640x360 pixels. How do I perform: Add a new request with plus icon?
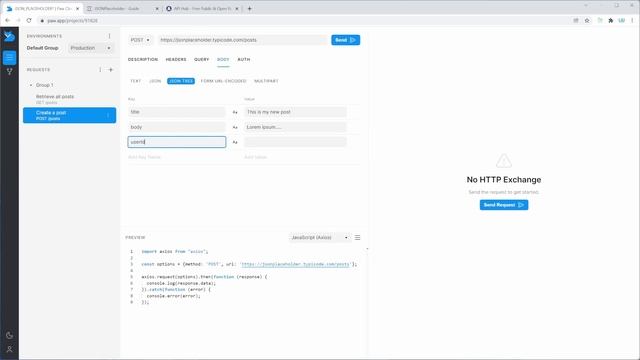click(x=111, y=70)
